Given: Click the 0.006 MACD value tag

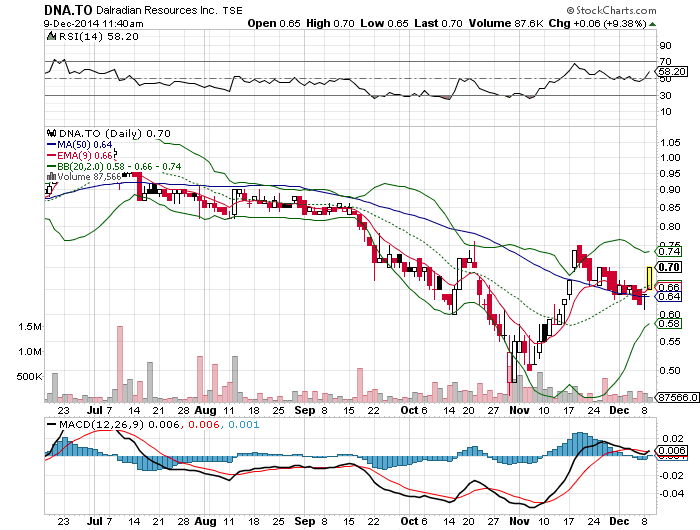Looking at the screenshot, I should (672, 451).
